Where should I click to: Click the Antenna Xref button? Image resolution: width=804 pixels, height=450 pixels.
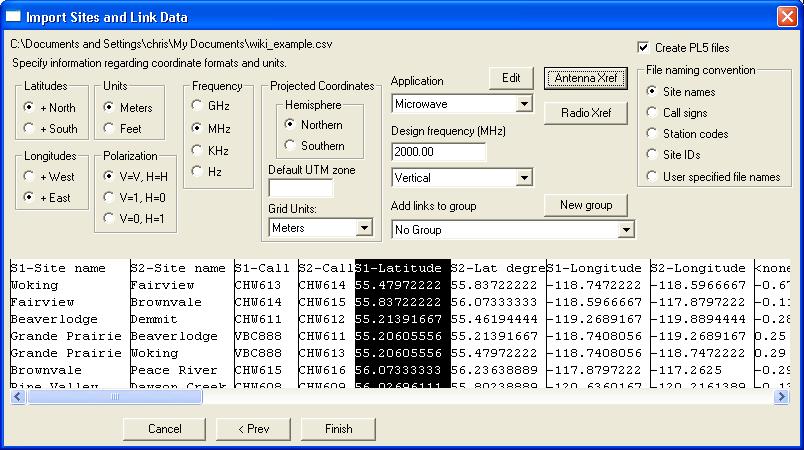point(585,78)
